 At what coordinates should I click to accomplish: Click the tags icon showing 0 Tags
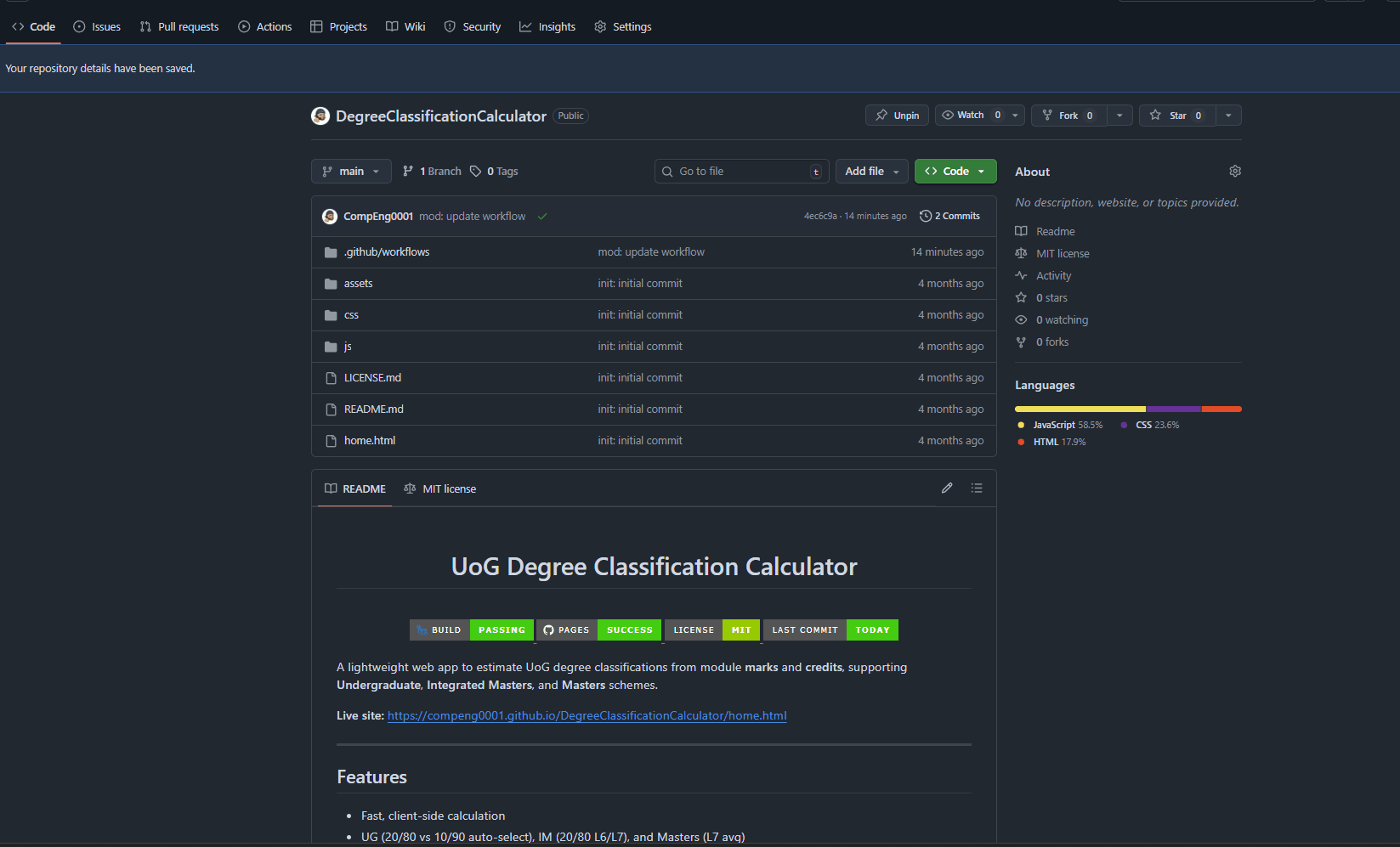tap(476, 172)
